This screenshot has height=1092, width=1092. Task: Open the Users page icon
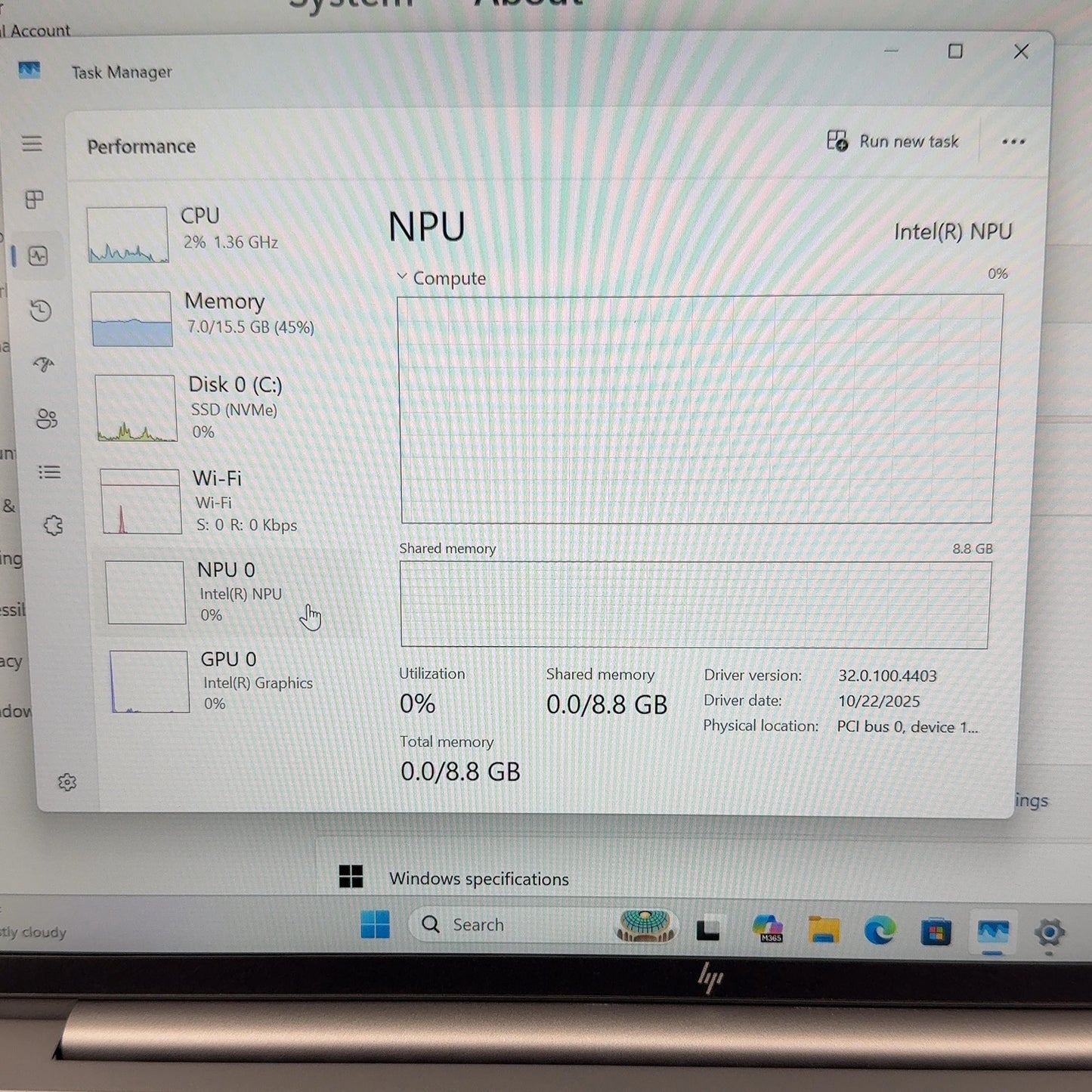coord(47,419)
